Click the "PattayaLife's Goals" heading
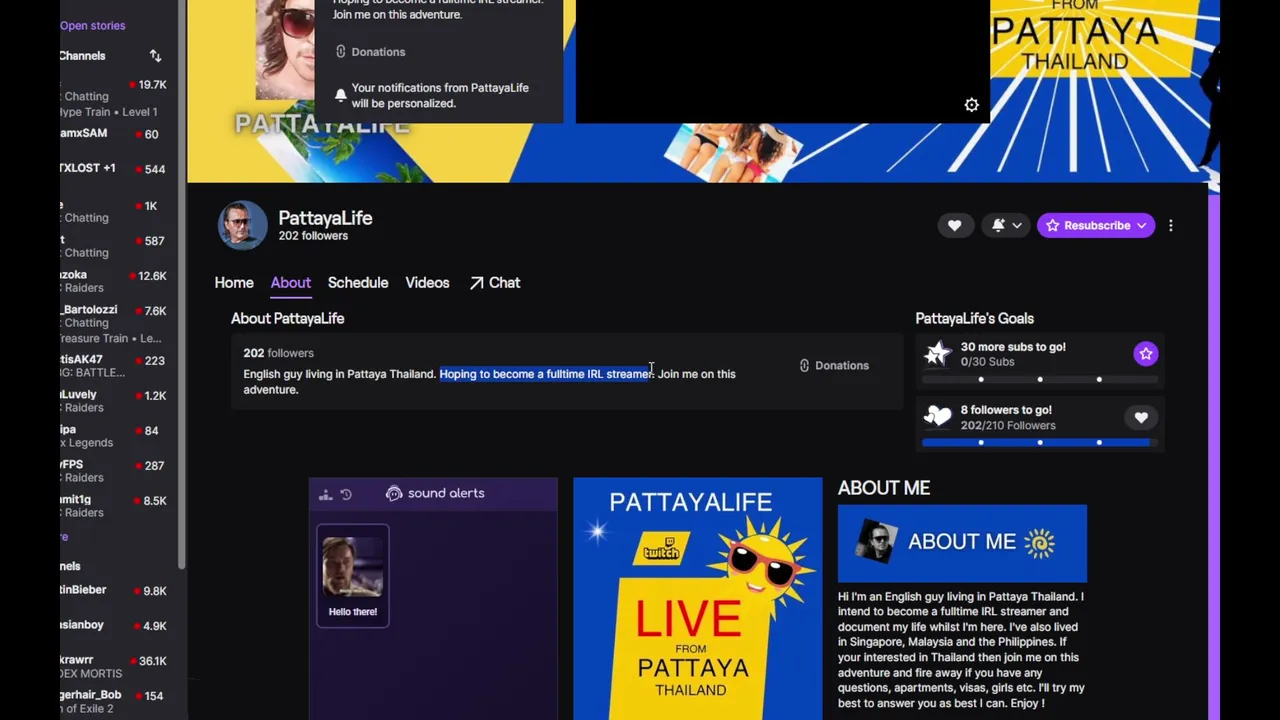1280x720 pixels. [974, 319]
